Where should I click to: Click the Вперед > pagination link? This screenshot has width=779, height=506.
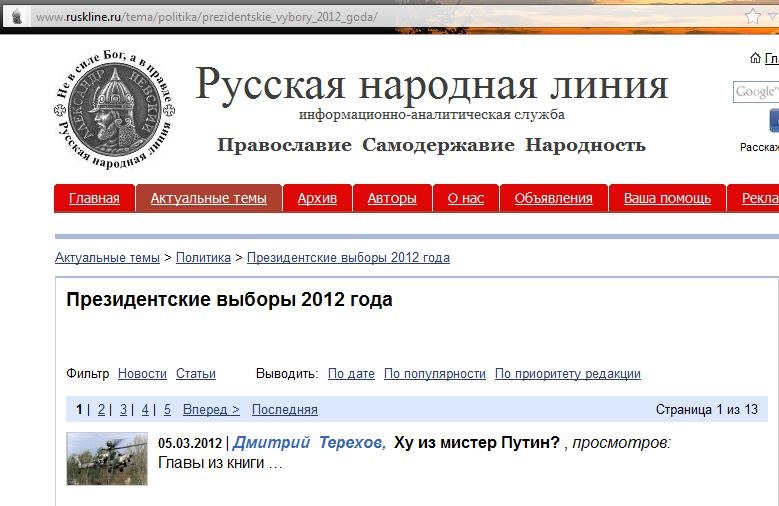211,409
